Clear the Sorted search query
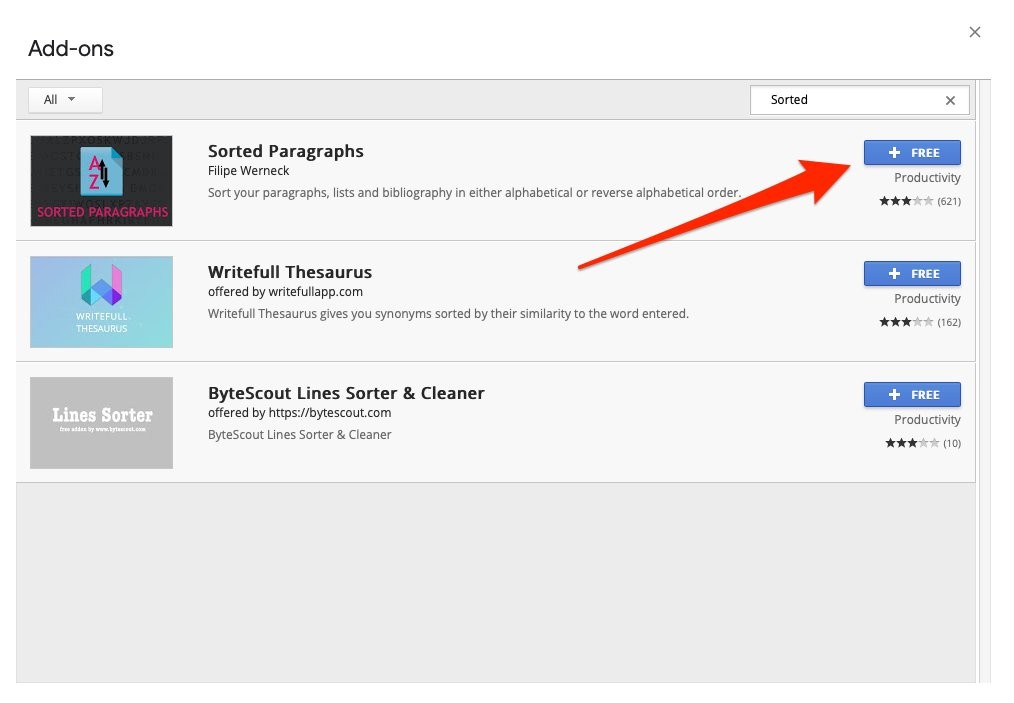1014x703 pixels. pyautogui.click(x=950, y=100)
